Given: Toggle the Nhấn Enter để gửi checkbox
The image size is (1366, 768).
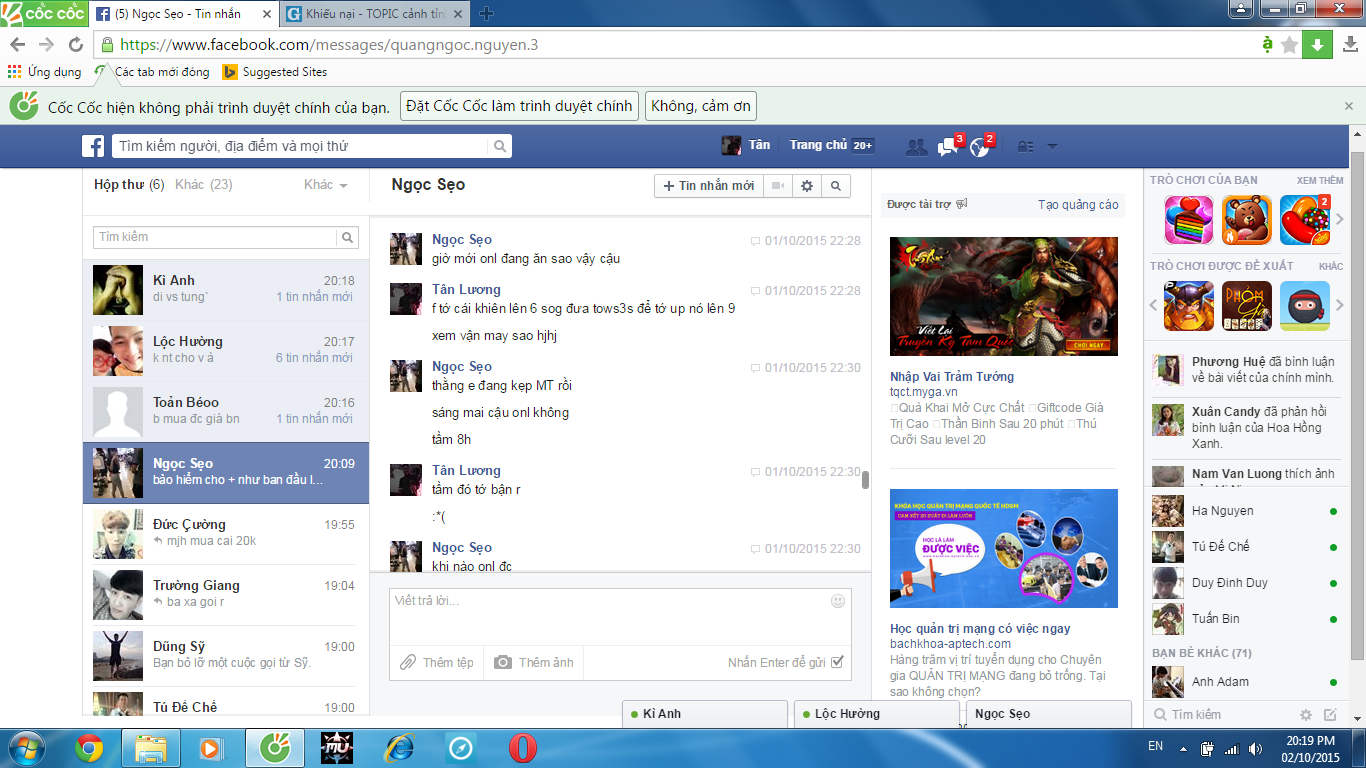Looking at the screenshot, I should (x=837, y=662).
